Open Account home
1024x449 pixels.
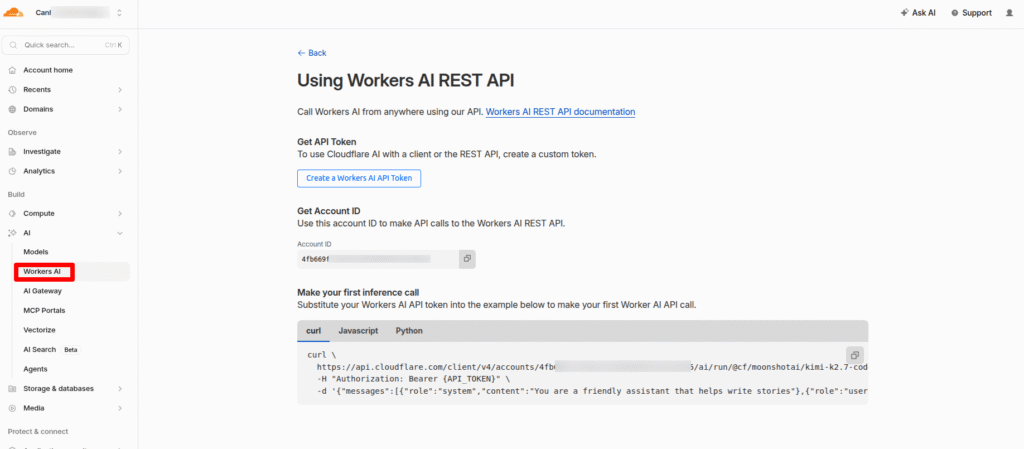[x=48, y=70]
